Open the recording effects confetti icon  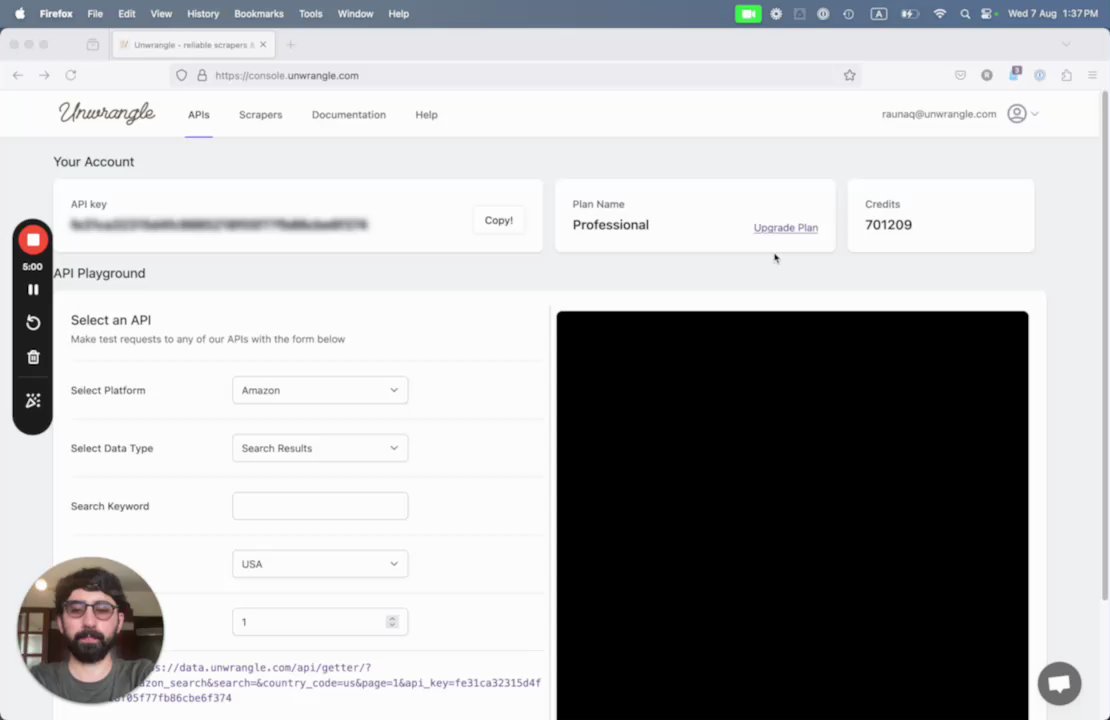click(x=33, y=401)
